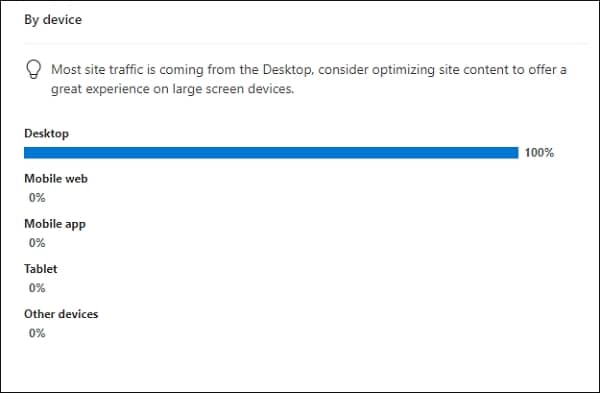
Task: Click the 0% under Other devices
Action: (37, 333)
